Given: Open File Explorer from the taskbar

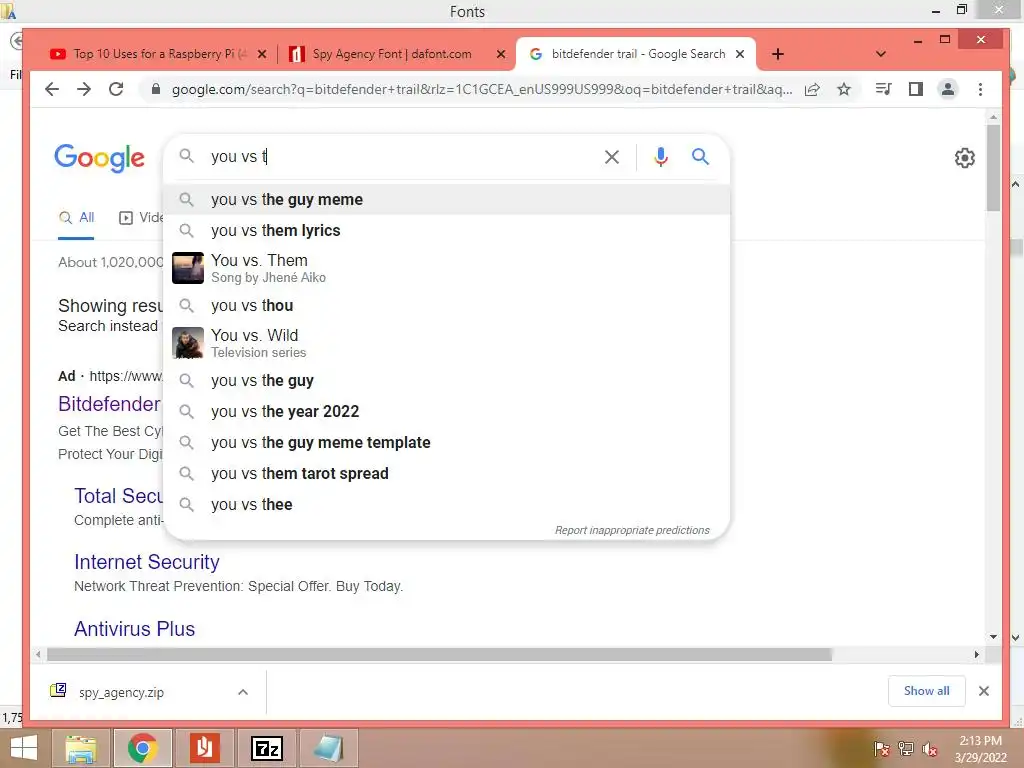Looking at the screenshot, I should coord(80,748).
